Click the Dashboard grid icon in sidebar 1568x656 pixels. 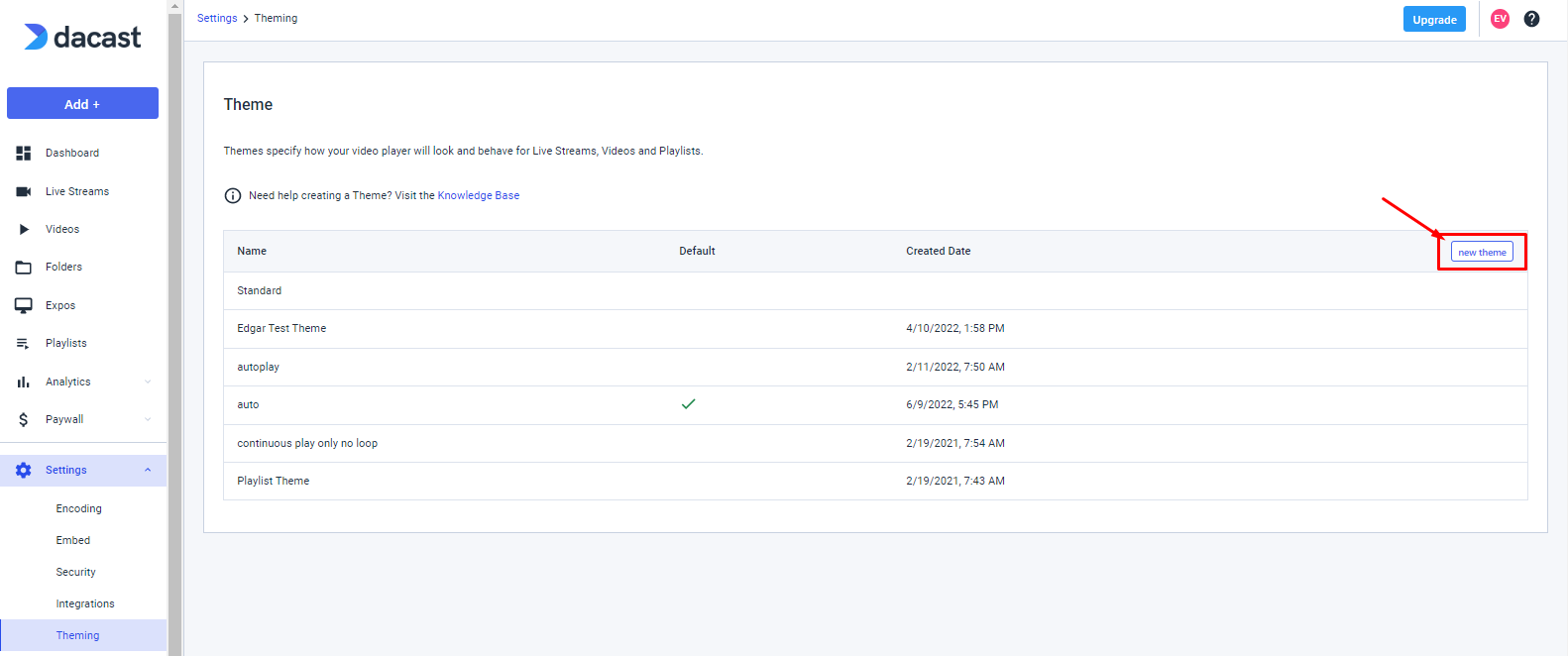24,153
